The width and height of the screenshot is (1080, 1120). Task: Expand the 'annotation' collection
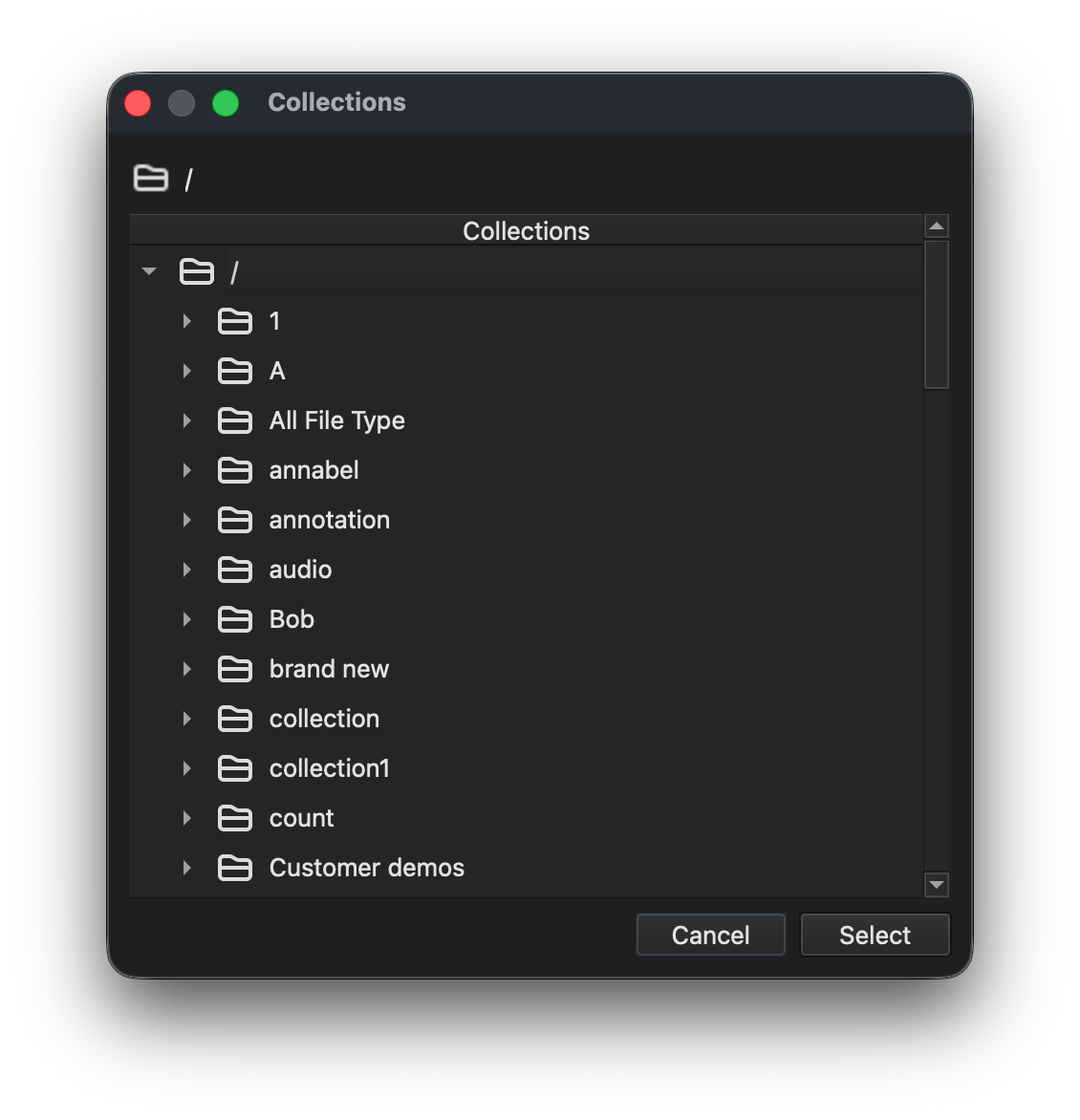point(187,520)
